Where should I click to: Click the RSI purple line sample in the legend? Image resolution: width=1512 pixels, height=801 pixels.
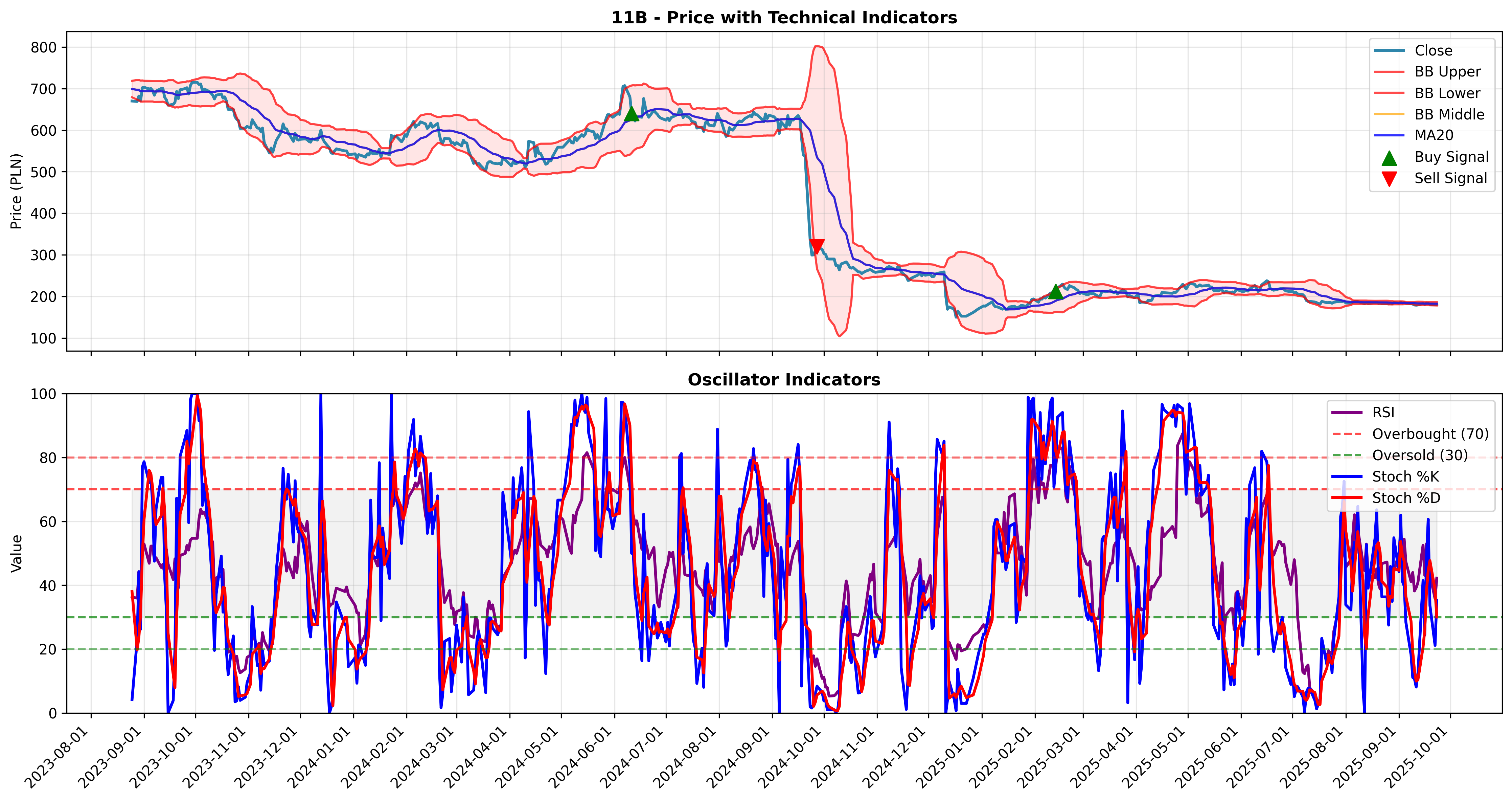pos(1347,413)
